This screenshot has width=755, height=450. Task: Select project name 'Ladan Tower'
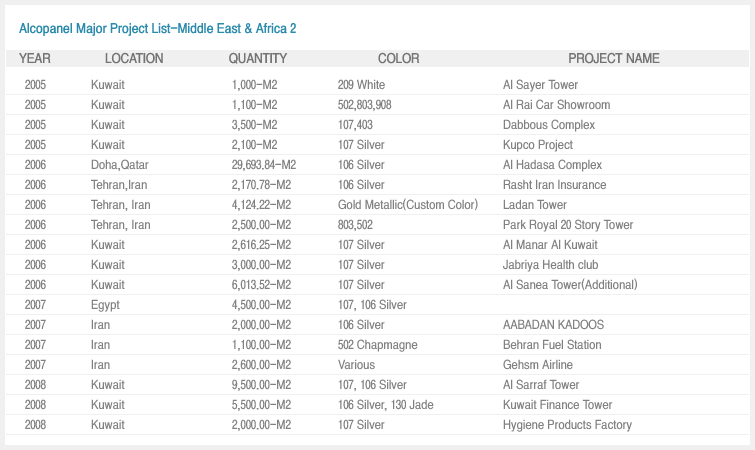pyautogui.click(x=534, y=205)
